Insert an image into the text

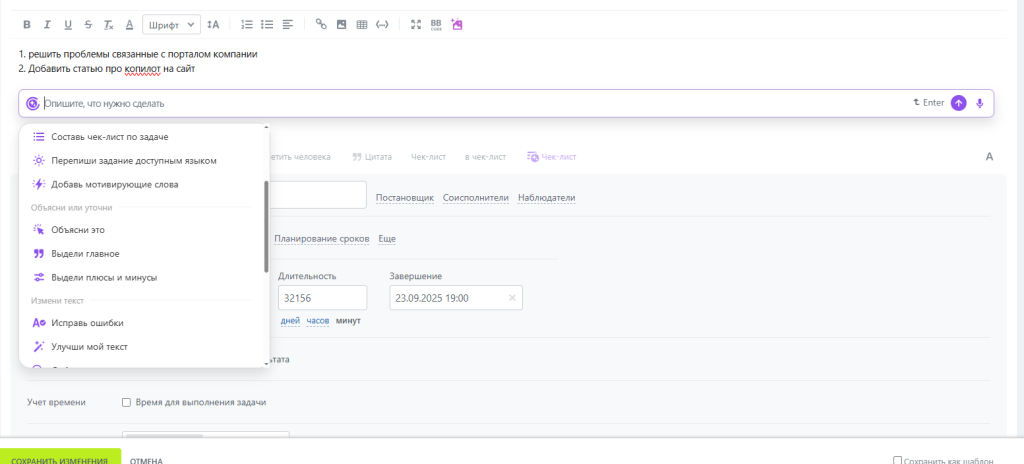tap(341, 24)
